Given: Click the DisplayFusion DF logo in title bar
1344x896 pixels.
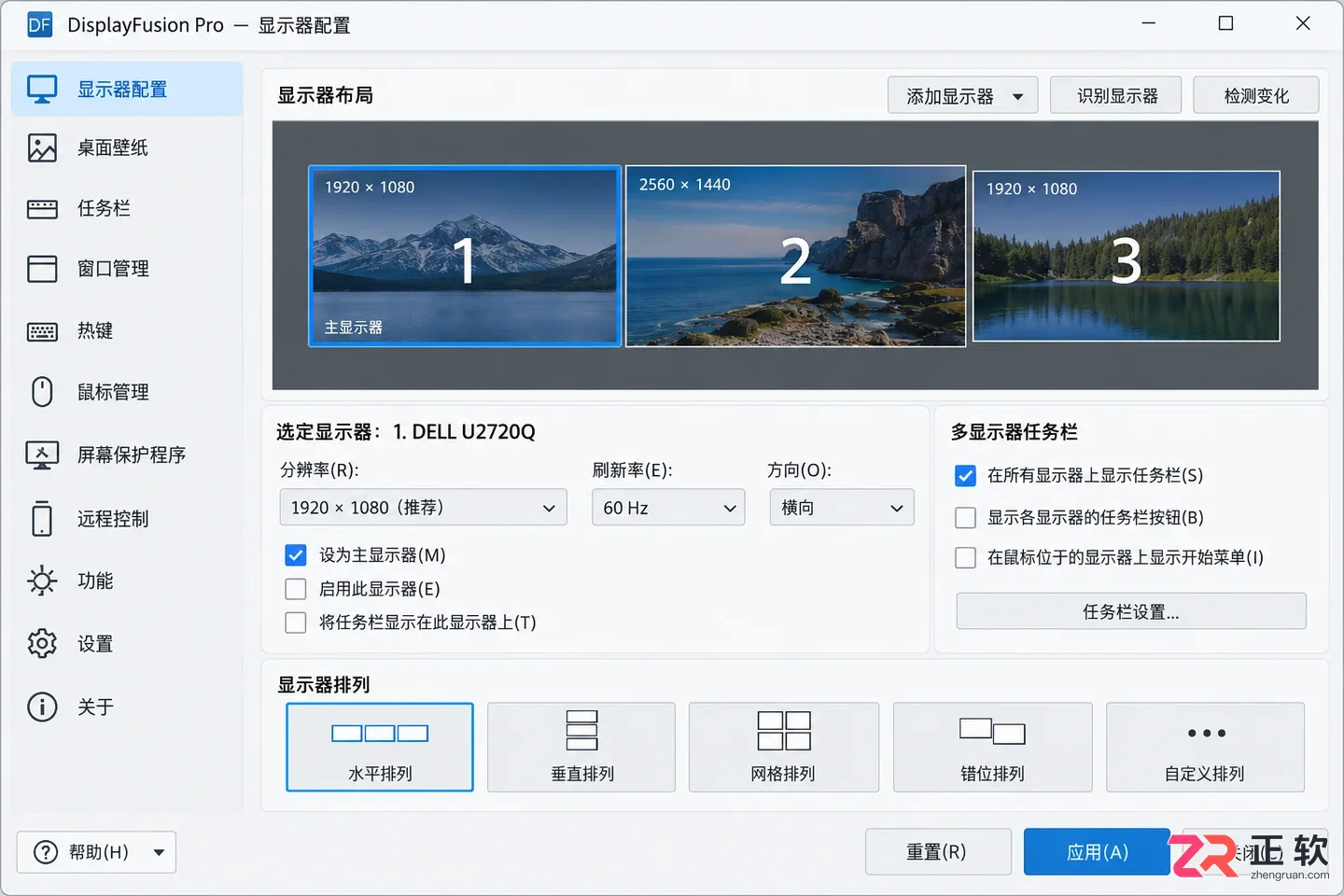Looking at the screenshot, I should click(39, 24).
